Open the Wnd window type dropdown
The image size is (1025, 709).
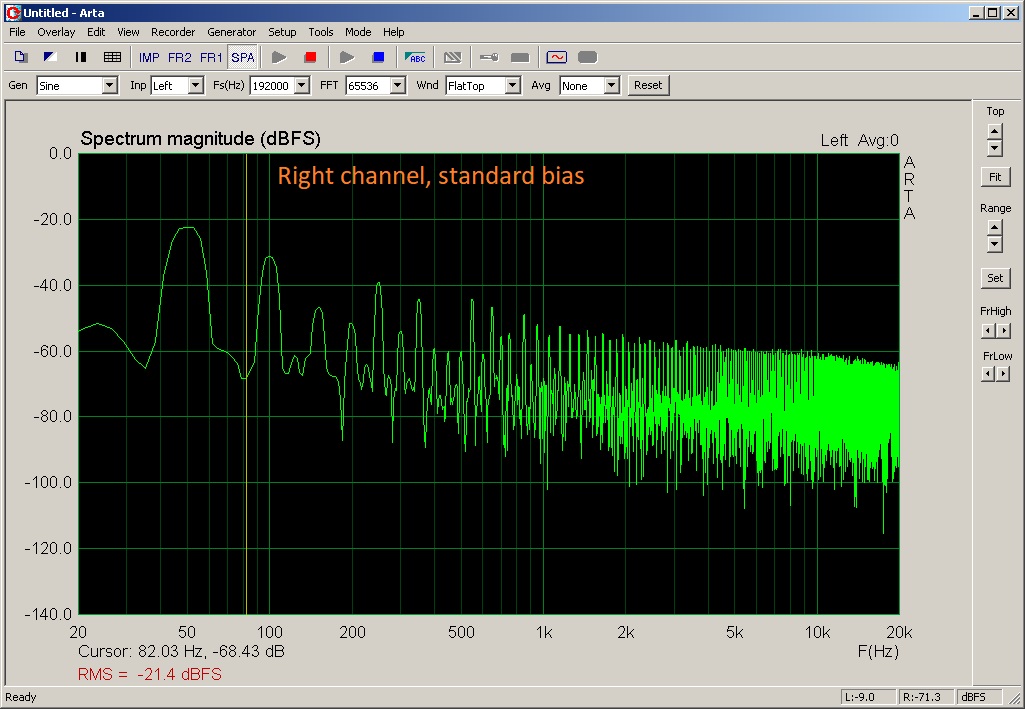tap(513, 86)
